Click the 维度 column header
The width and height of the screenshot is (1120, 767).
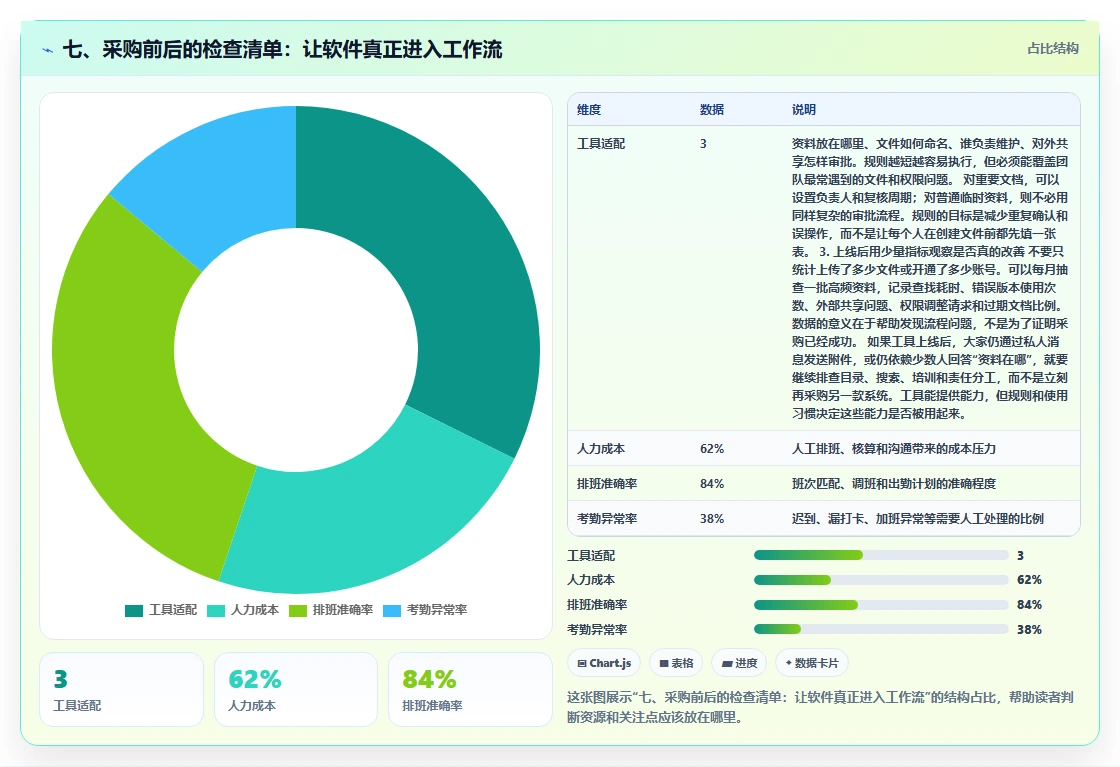pos(589,110)
